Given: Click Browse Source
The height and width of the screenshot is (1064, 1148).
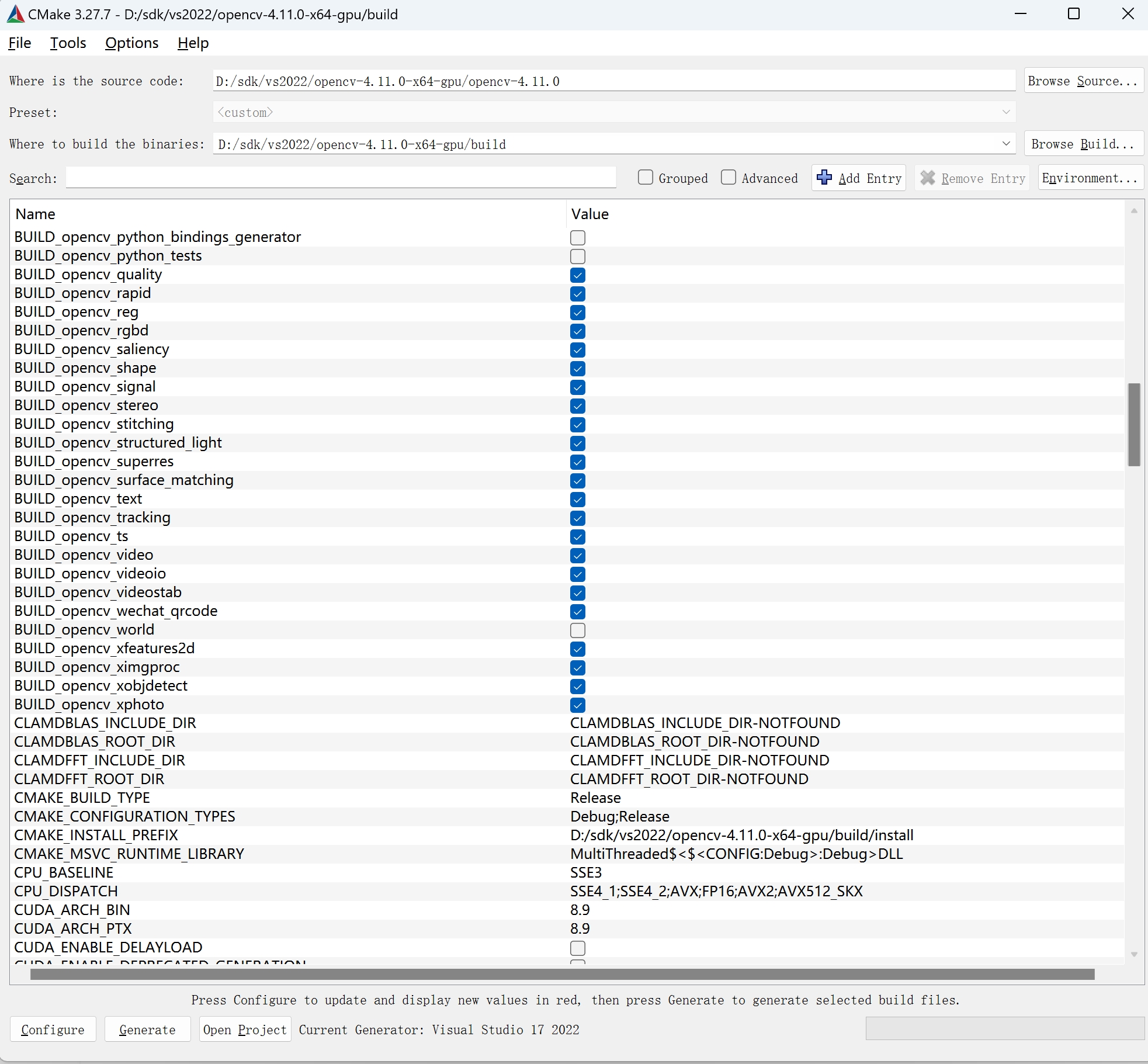Looking at the screenshot, I should tap(1084, 81).
